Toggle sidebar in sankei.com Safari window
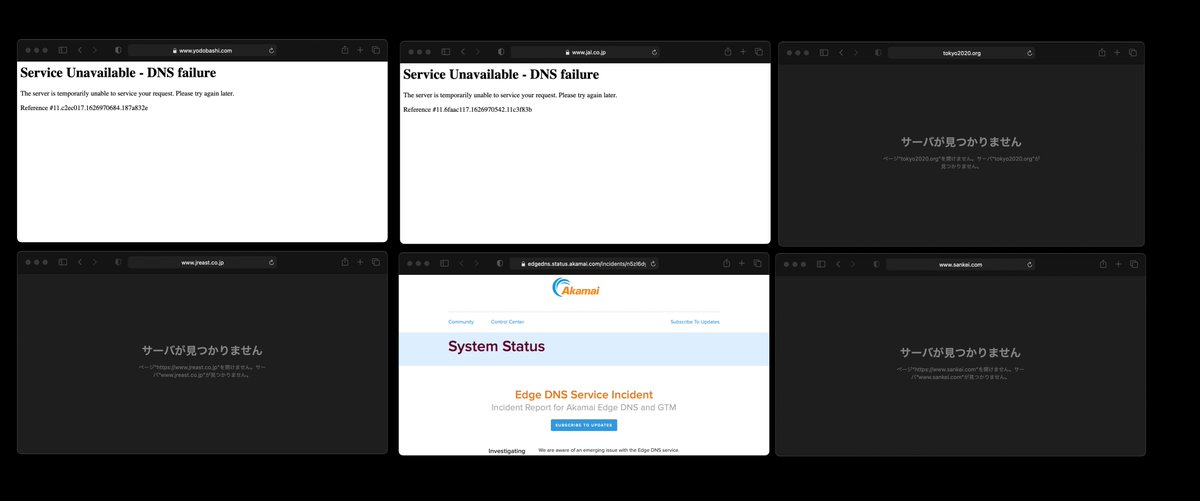The image size is (1200, 501). pyautogui.click(x=822, y=264)
